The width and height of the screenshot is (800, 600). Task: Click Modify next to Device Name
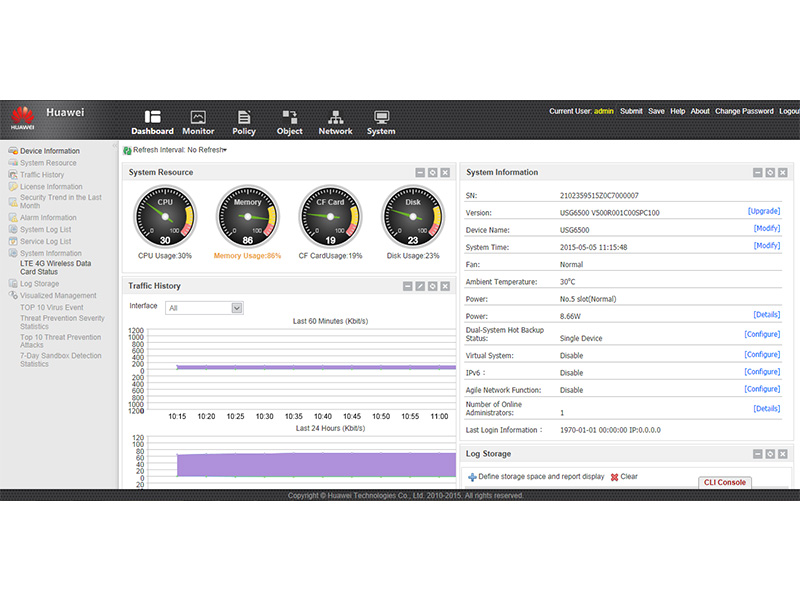coord(767,228)
